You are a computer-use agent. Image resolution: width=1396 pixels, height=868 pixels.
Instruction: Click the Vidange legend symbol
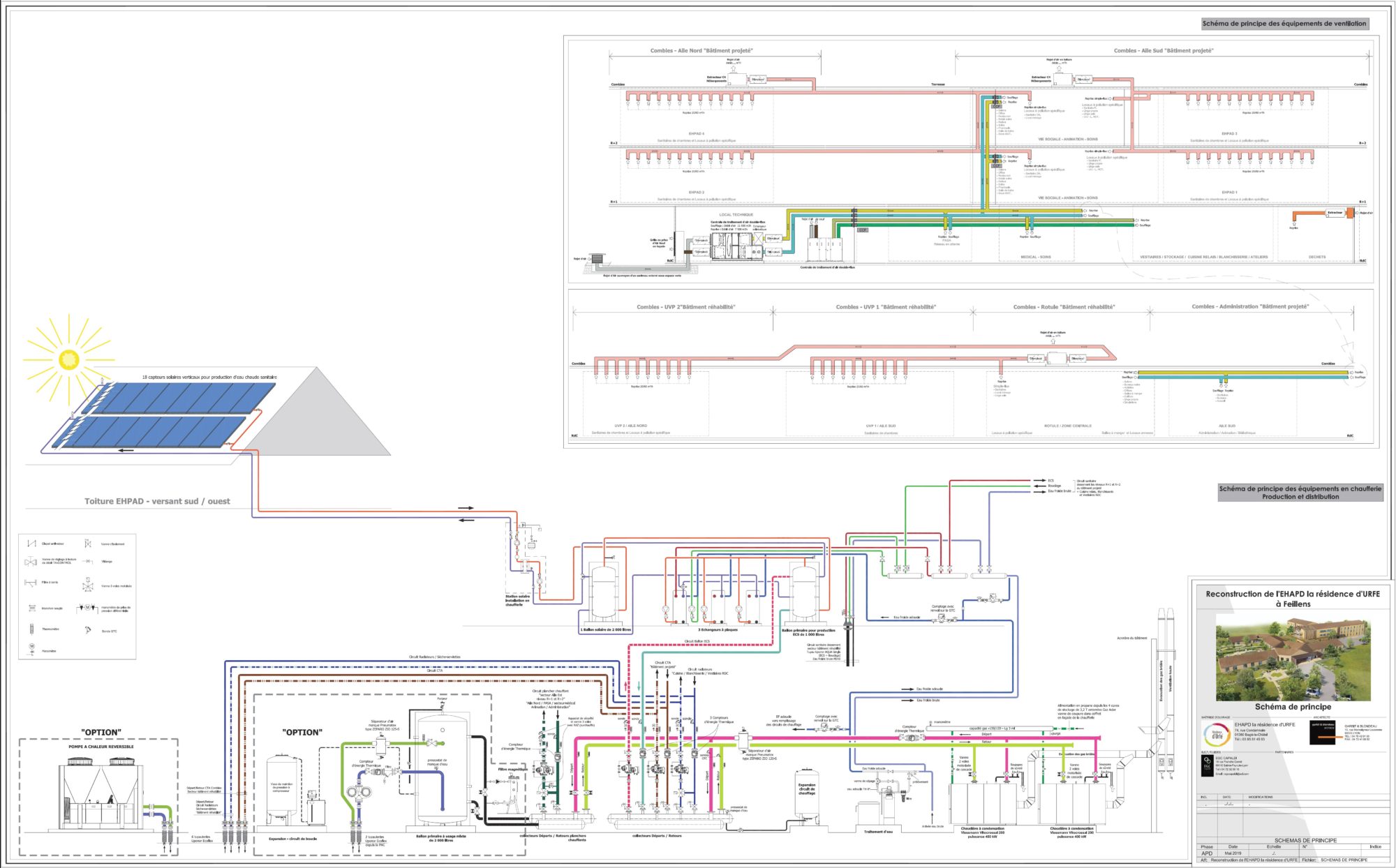[88, 561]
